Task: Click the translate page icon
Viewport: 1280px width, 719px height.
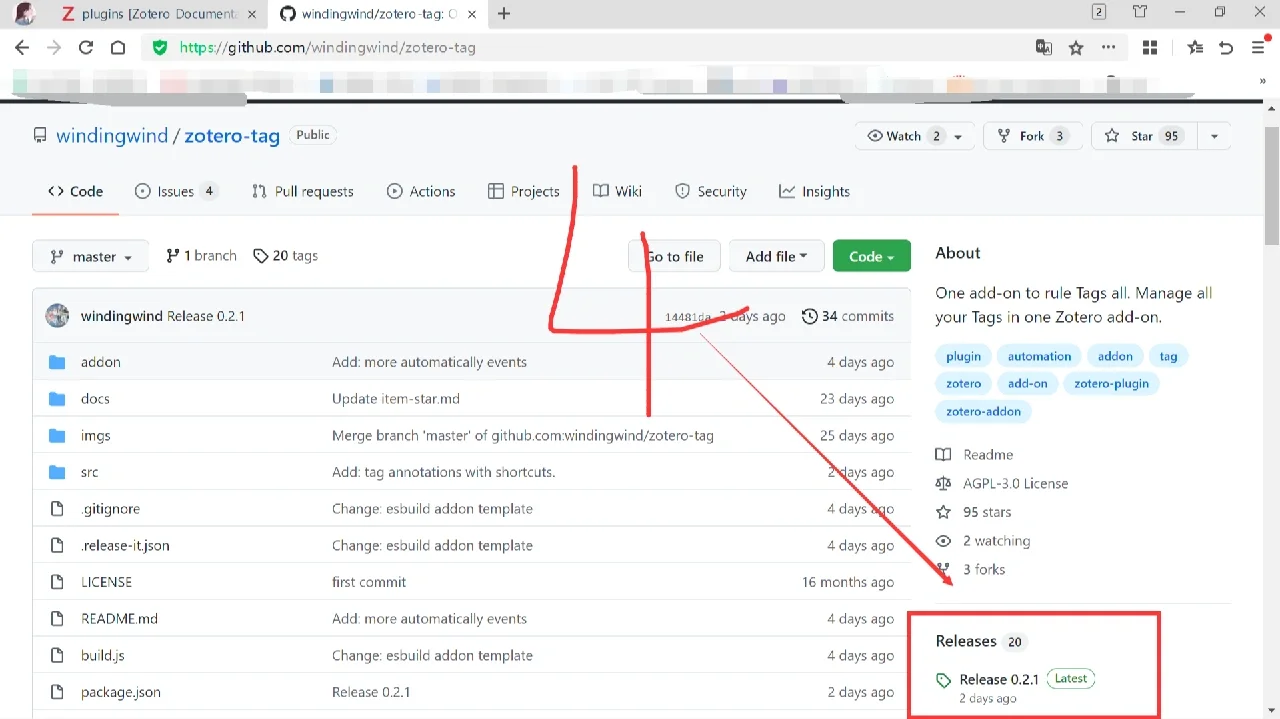Action: pyautogui.click(x=1044, y=47)
